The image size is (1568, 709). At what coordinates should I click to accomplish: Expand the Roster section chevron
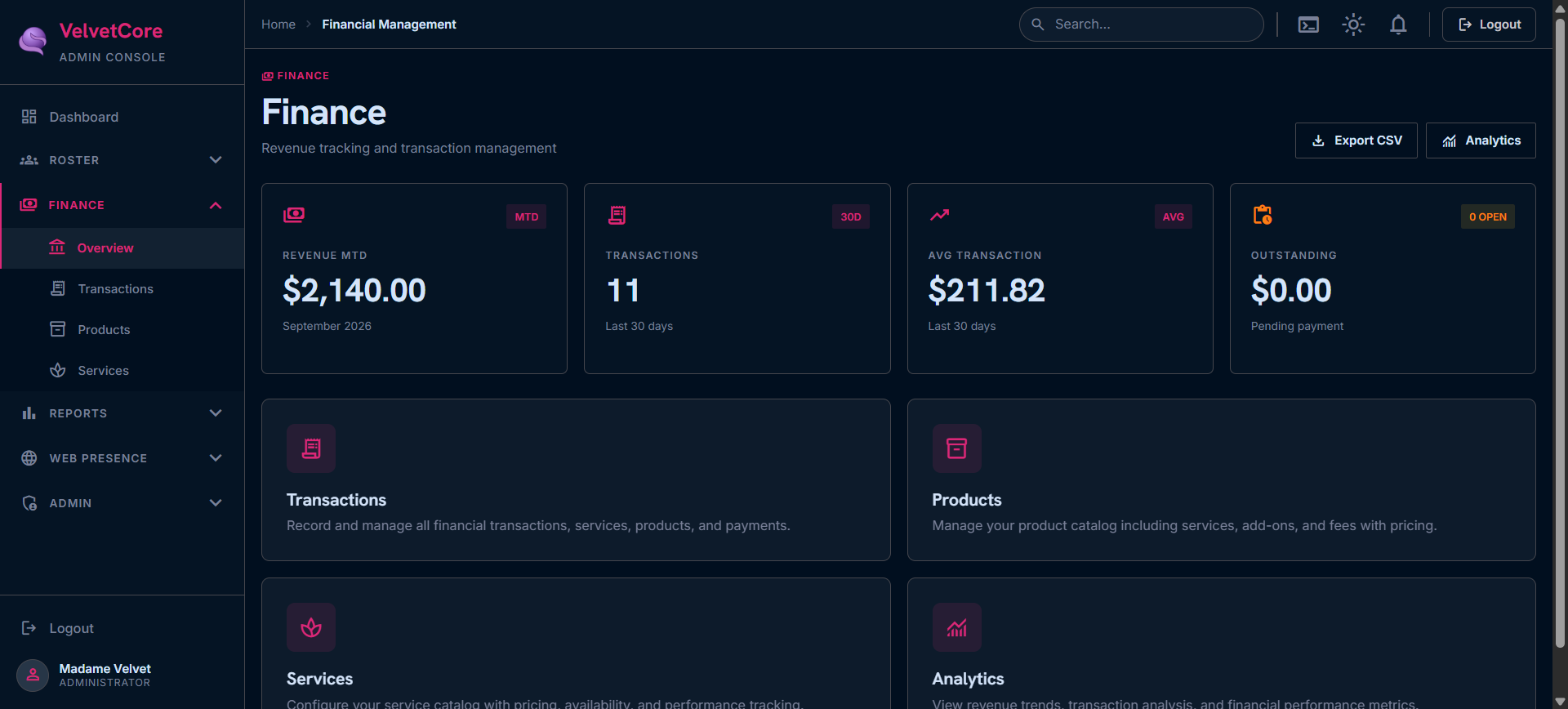pos(216,160)
